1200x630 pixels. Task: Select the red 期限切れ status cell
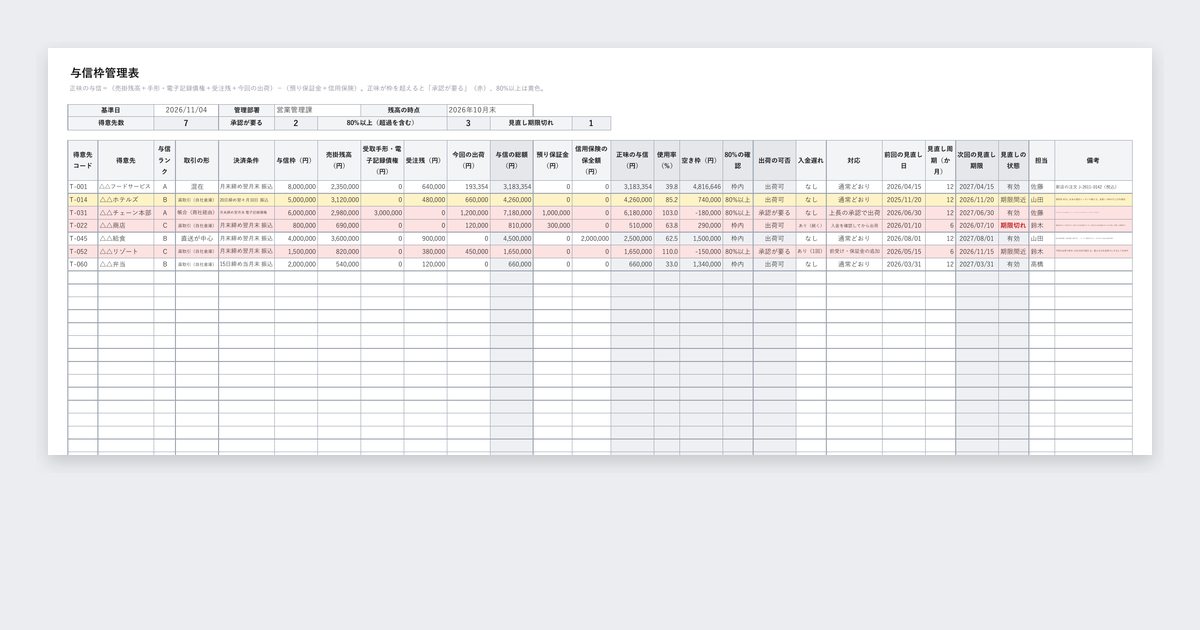(x=1013, y=226)
